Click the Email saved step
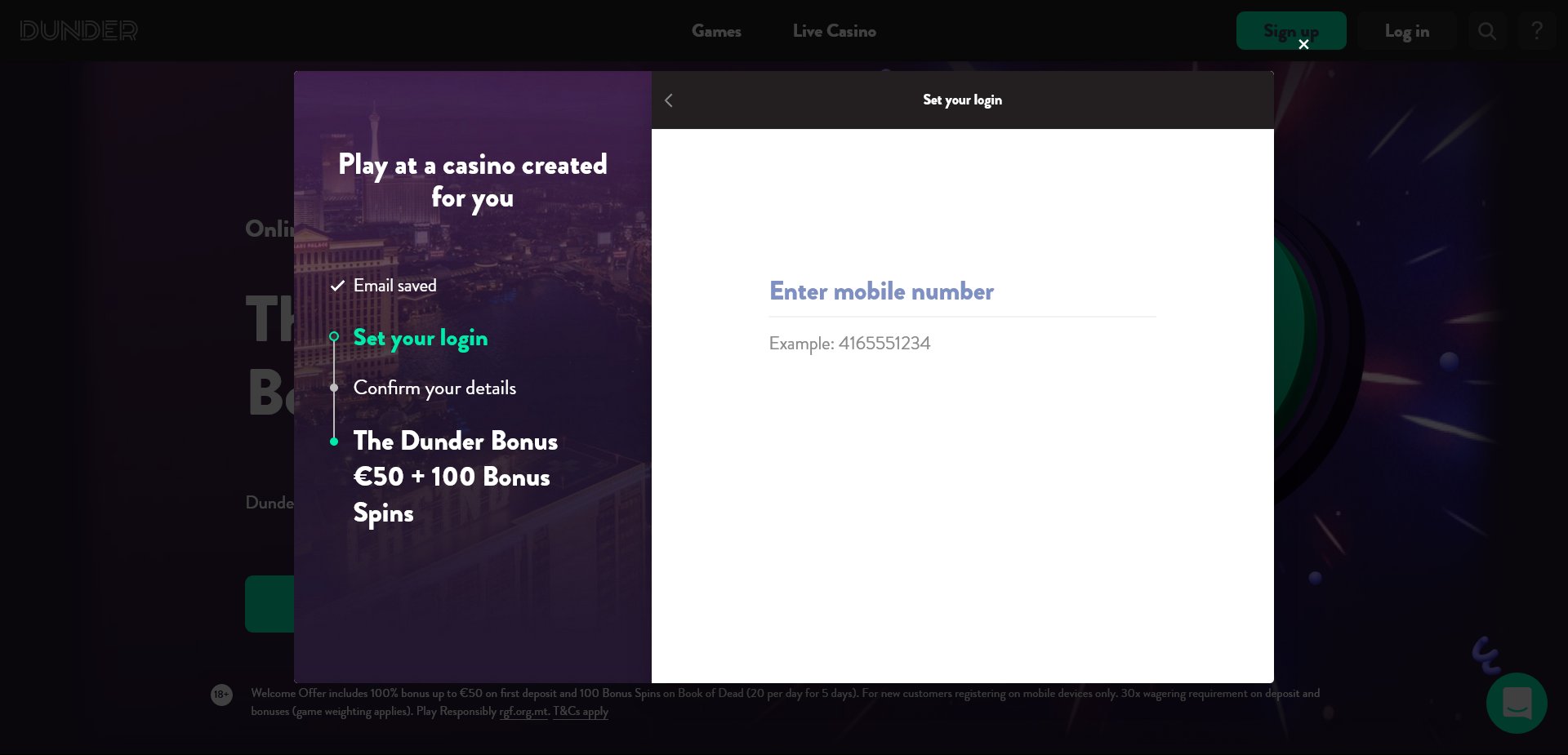This screenshot has width=1568, height=755. [395, 286]
